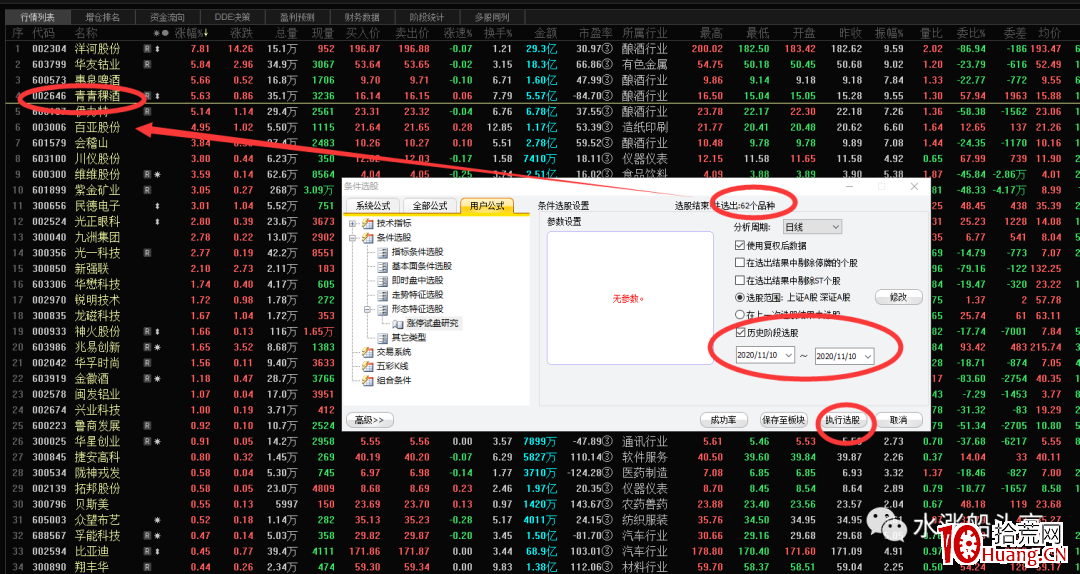Toggle 使用复权后数据 checkbox
Image resolution: width=1080 pixels, height=574 pixels.
point(740,245)
